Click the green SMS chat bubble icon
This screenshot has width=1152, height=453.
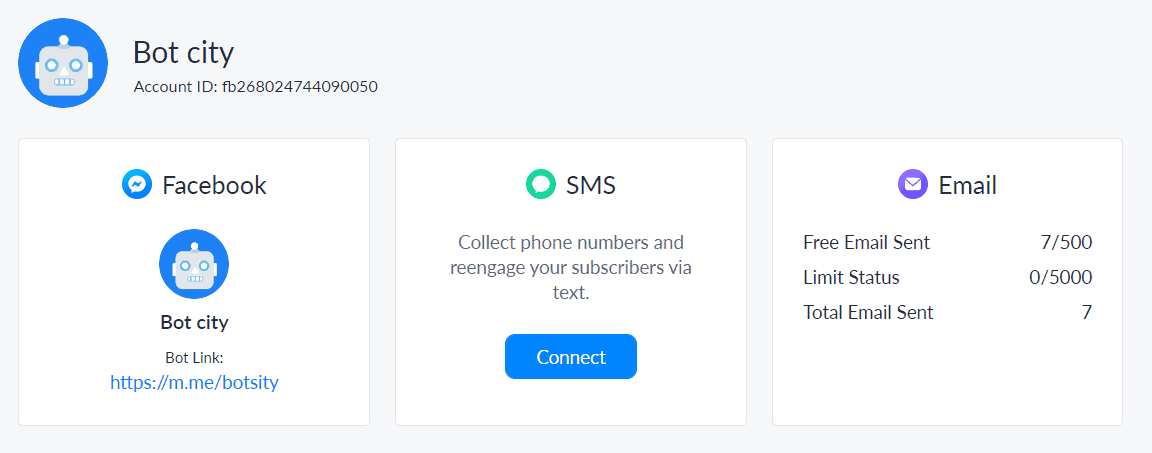coord(541,184)
